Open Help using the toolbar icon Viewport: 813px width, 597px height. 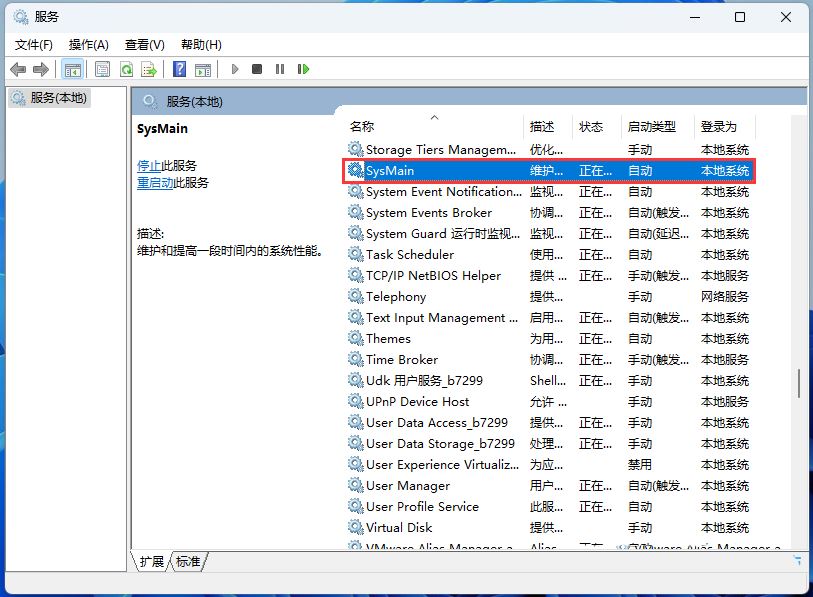(x=178, y=69)
